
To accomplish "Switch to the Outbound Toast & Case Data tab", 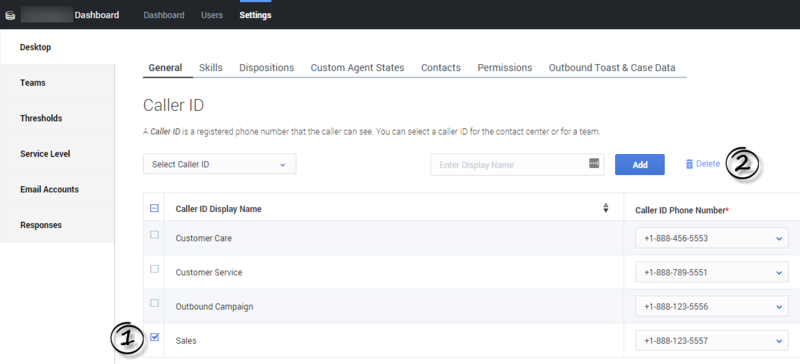I will tap(612, 68).
